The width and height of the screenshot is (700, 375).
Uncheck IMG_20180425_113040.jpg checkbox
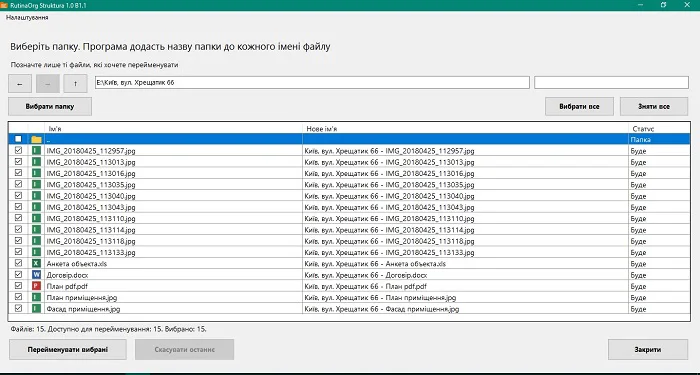tap(18, 195)
